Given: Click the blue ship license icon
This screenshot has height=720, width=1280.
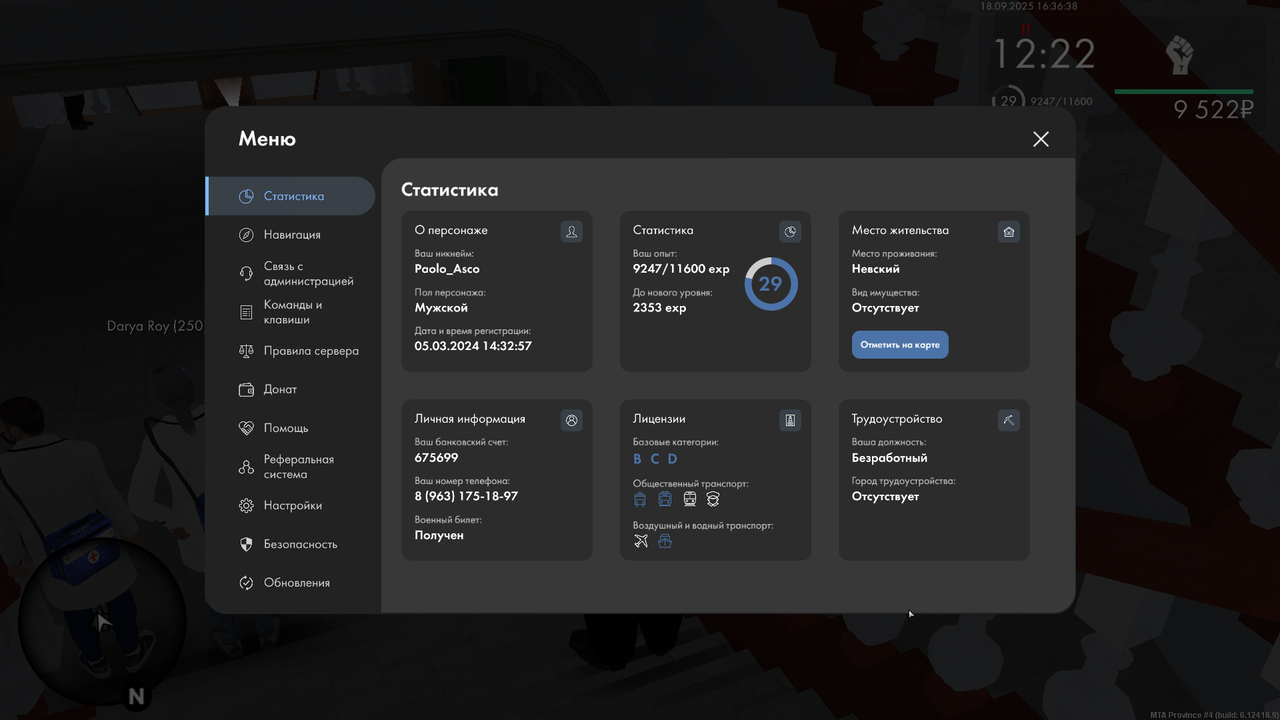Looking at the screenshot, I should [665, 541].
